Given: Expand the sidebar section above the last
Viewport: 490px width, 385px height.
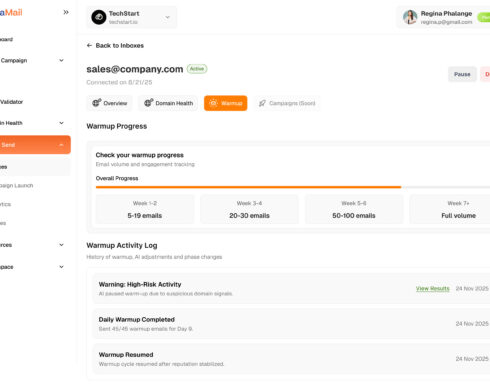Looking at the screenshot, I should pyautogui.click(x=62, y=245).
